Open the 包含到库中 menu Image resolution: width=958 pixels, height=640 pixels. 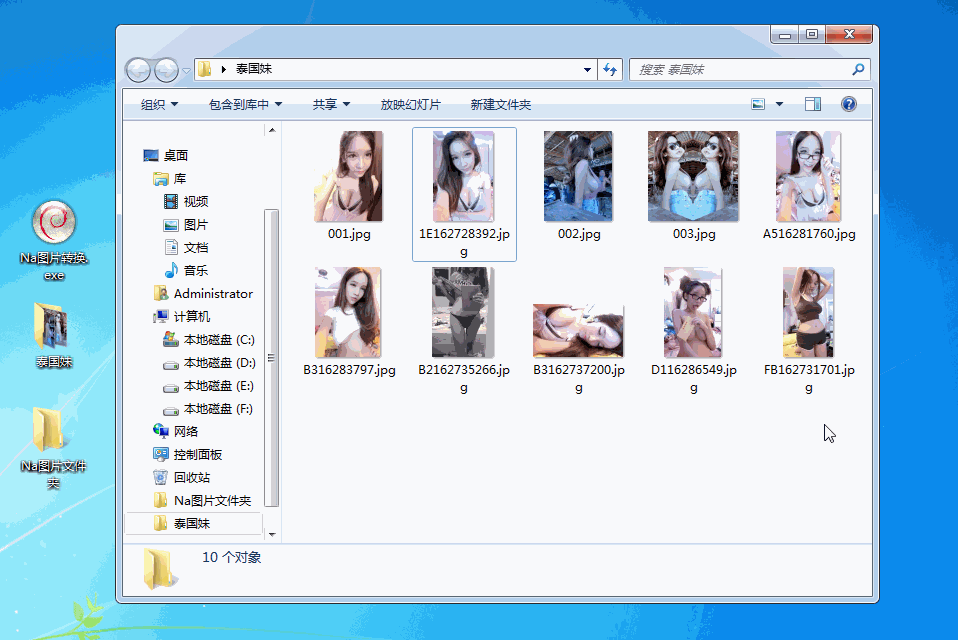(245, 104)
